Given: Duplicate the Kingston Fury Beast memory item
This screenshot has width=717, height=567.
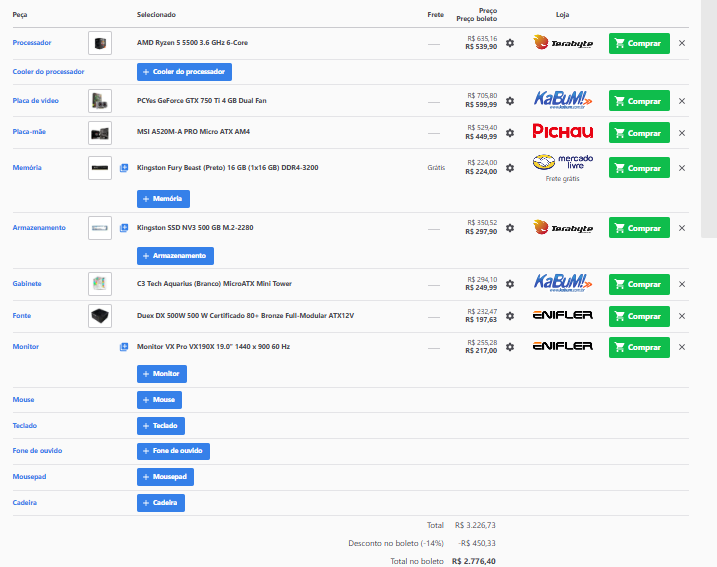Looking at the screenshot, I should click(x=124, y=168).
